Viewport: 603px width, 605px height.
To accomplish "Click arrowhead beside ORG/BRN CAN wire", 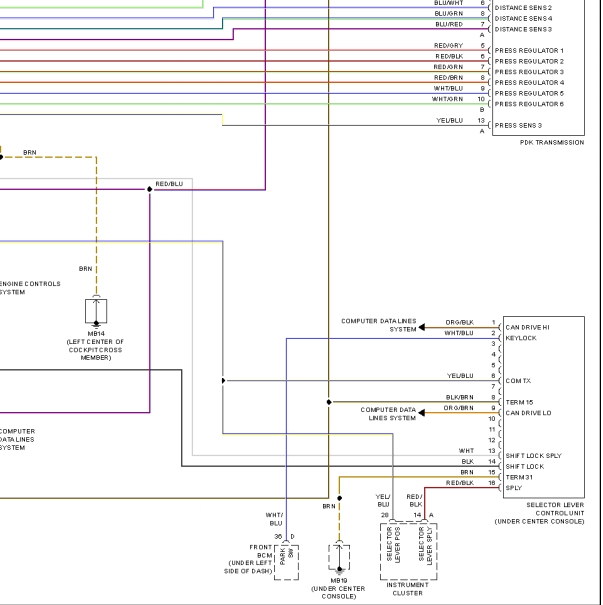I will 422,413.
